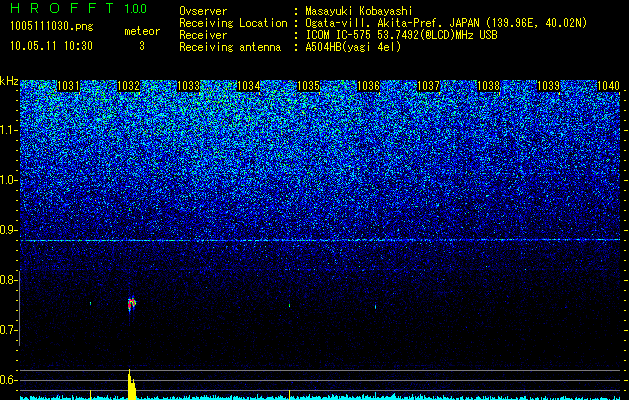Click the 1038 time marker
The width and height of the screenshot is (629, 400).
(x=489, y=86)
